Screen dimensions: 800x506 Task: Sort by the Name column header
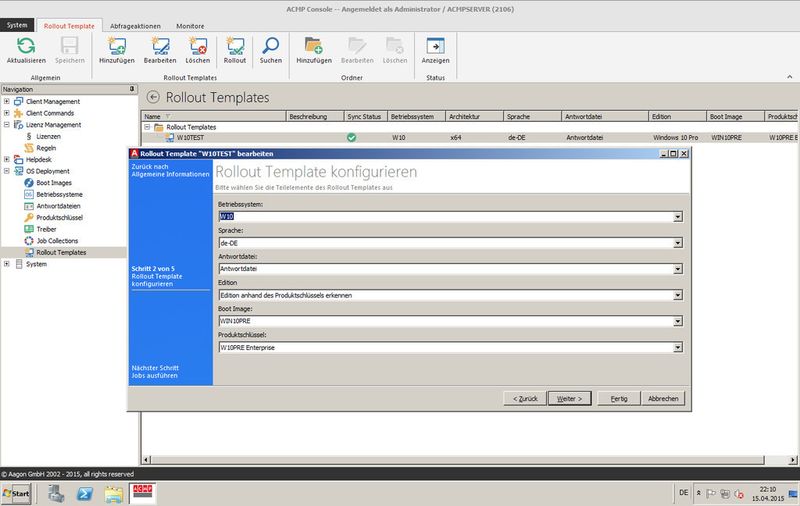[213, 117]
